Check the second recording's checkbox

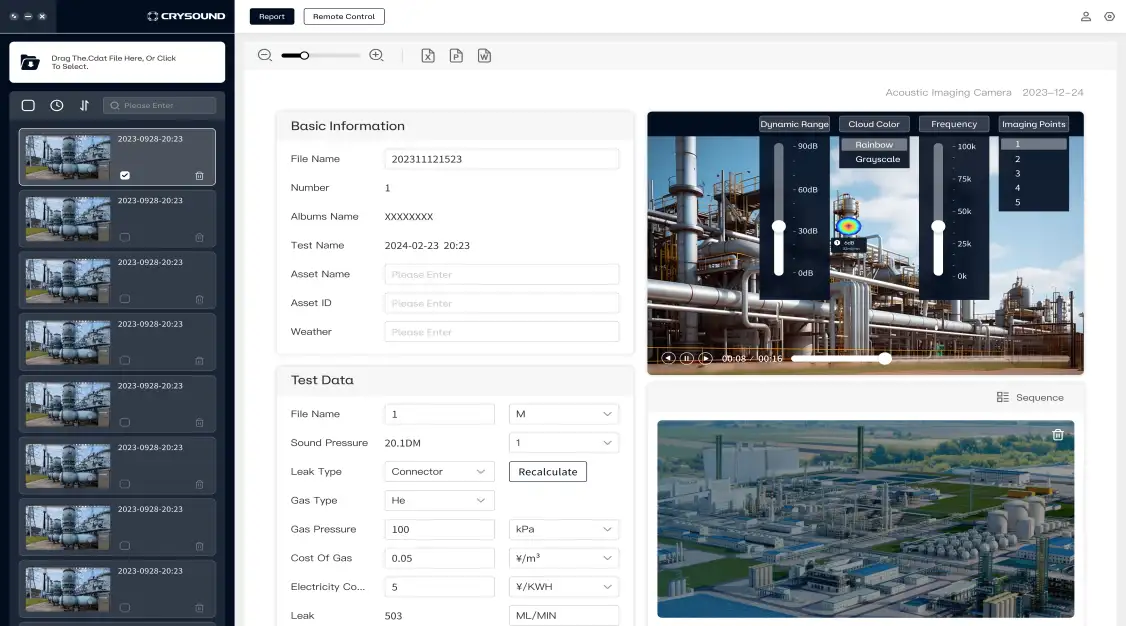coord(125,237)
